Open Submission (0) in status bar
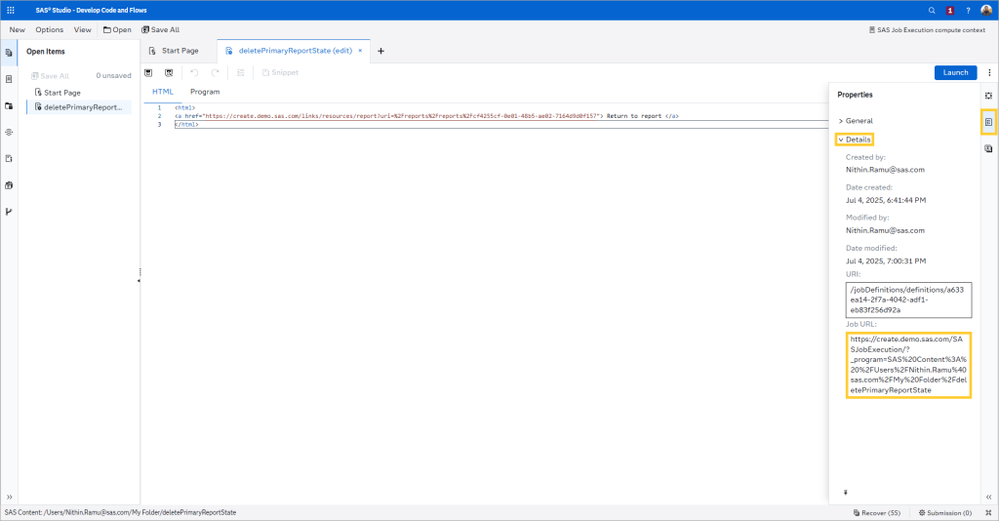Viewport: 999px width, 521px height. click(x=945, y=513)
